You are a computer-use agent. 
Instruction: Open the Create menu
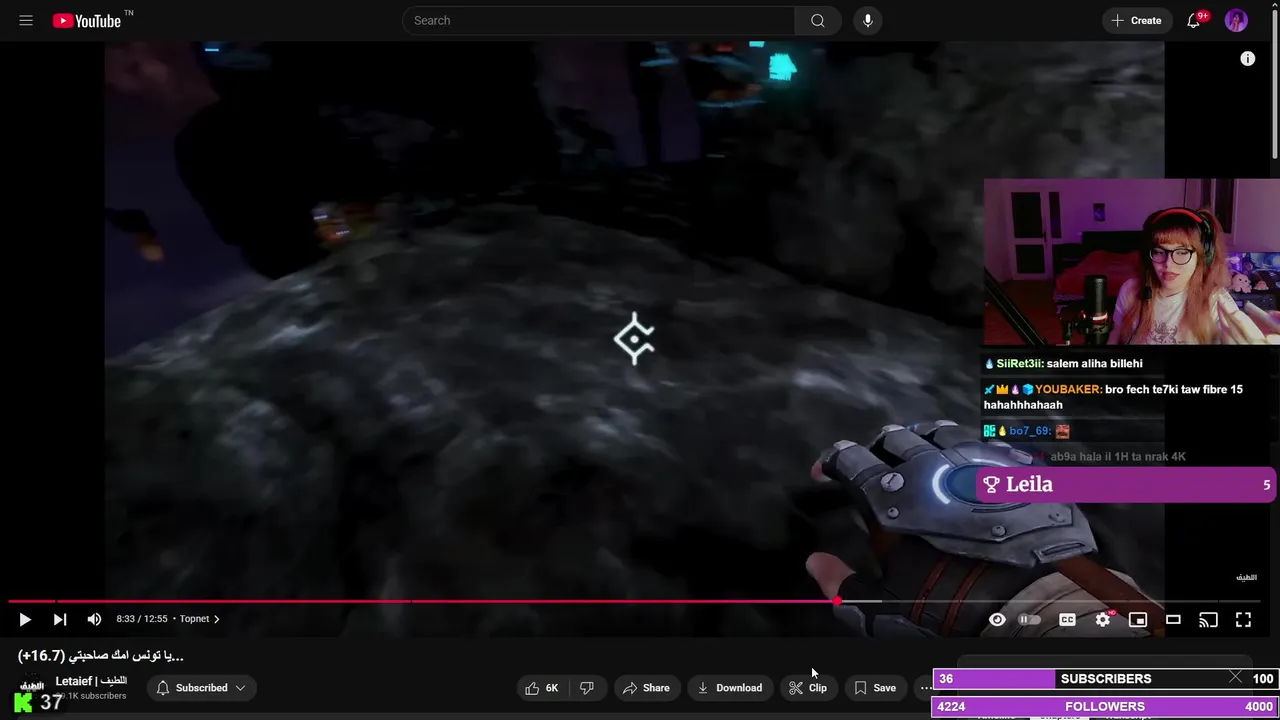(x=1137, y=20)
